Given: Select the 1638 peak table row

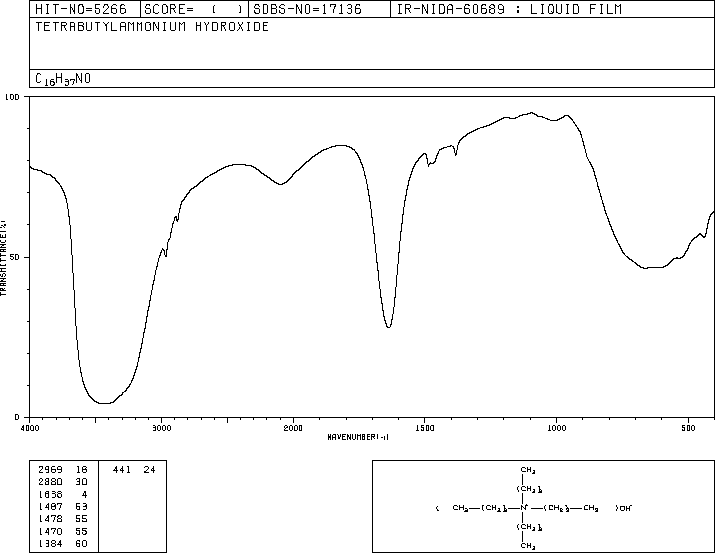Looking at the screenshot, I should pyautogui.click(x=63, y=494).
